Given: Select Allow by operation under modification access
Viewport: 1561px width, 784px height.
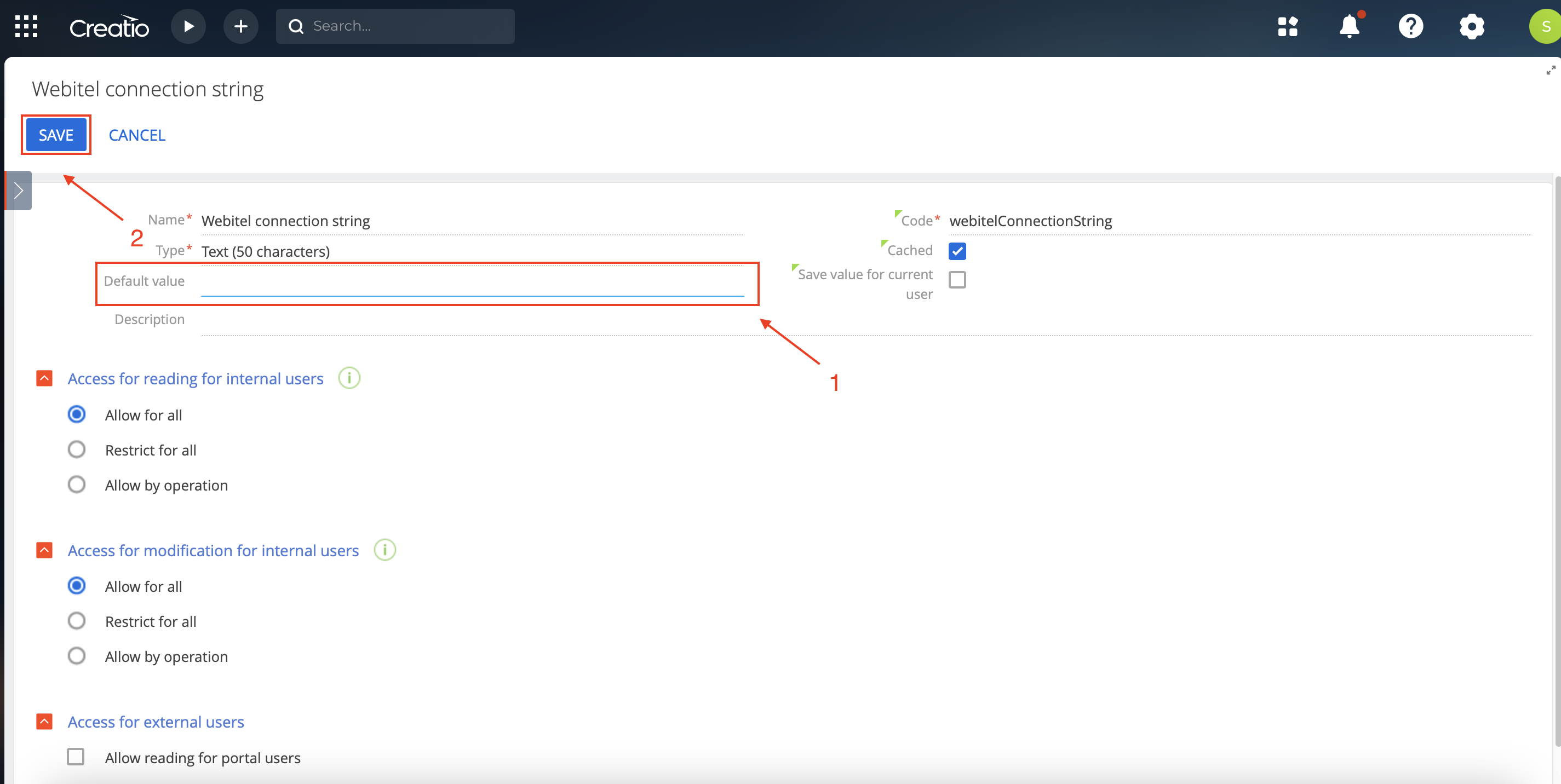Looking at the screenshot, I should pyautogui.click(x=76, y=656).
